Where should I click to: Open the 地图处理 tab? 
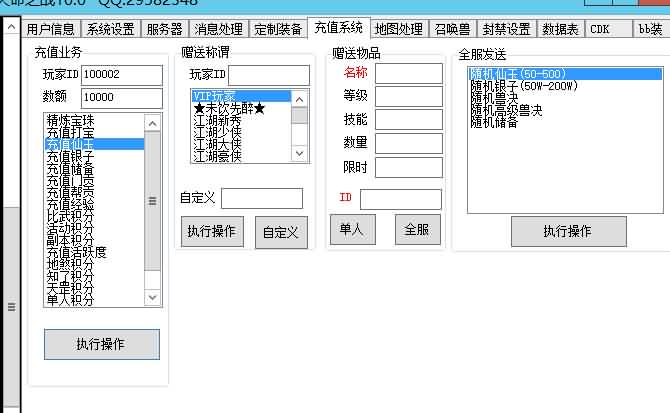click(x=399, y=29)
